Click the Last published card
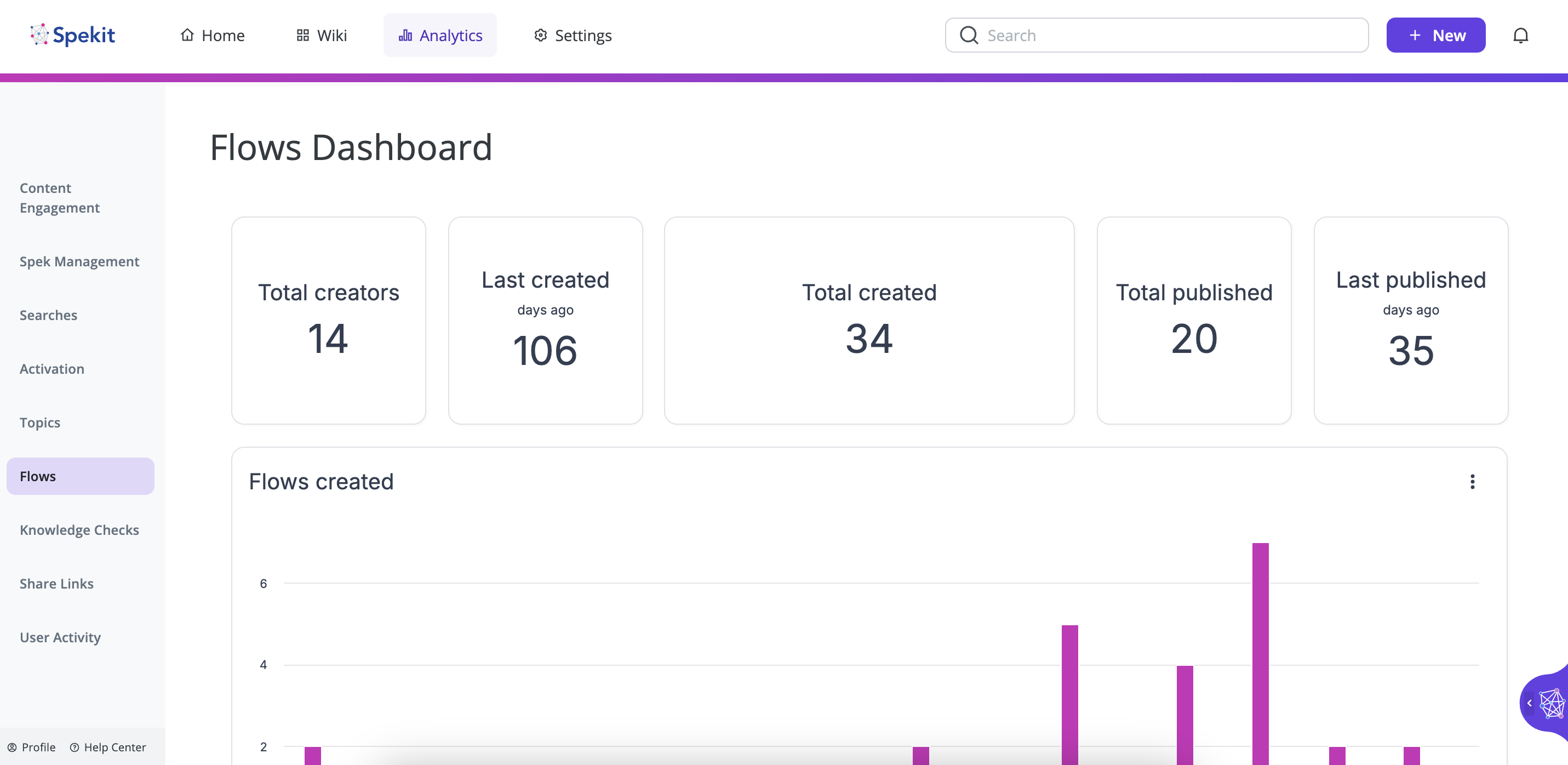This screenshot has width=1568, height=765. (1411, 321)
